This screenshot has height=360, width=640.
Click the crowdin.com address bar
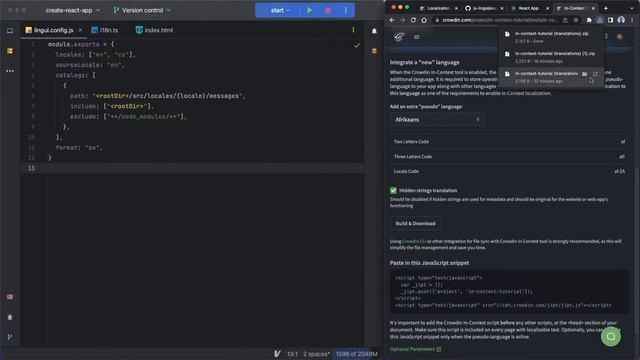click(x=500, y=20)
